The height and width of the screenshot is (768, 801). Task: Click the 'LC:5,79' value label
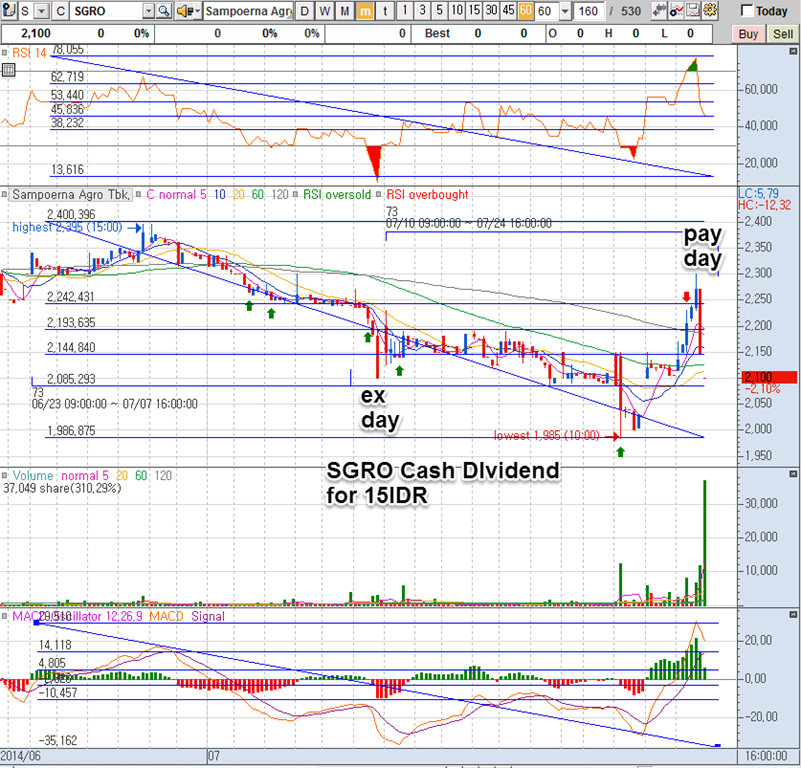(x=759, y=193)
